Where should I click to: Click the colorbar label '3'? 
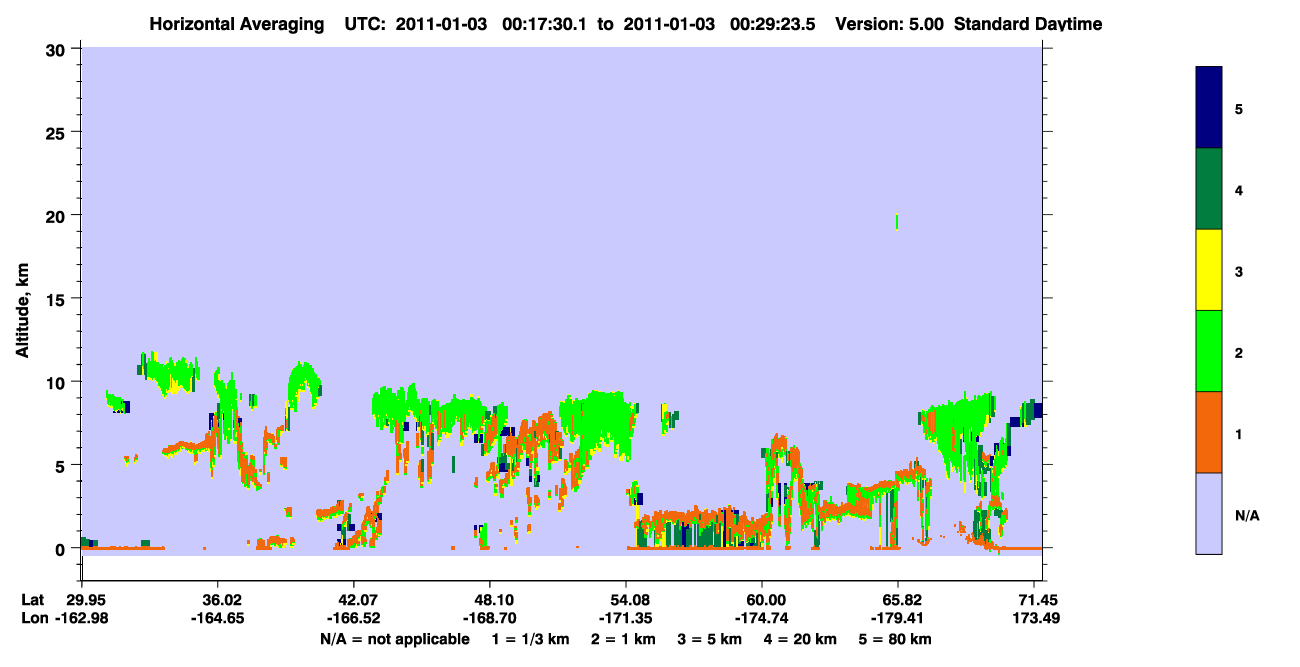click(x=1239, y=270)
